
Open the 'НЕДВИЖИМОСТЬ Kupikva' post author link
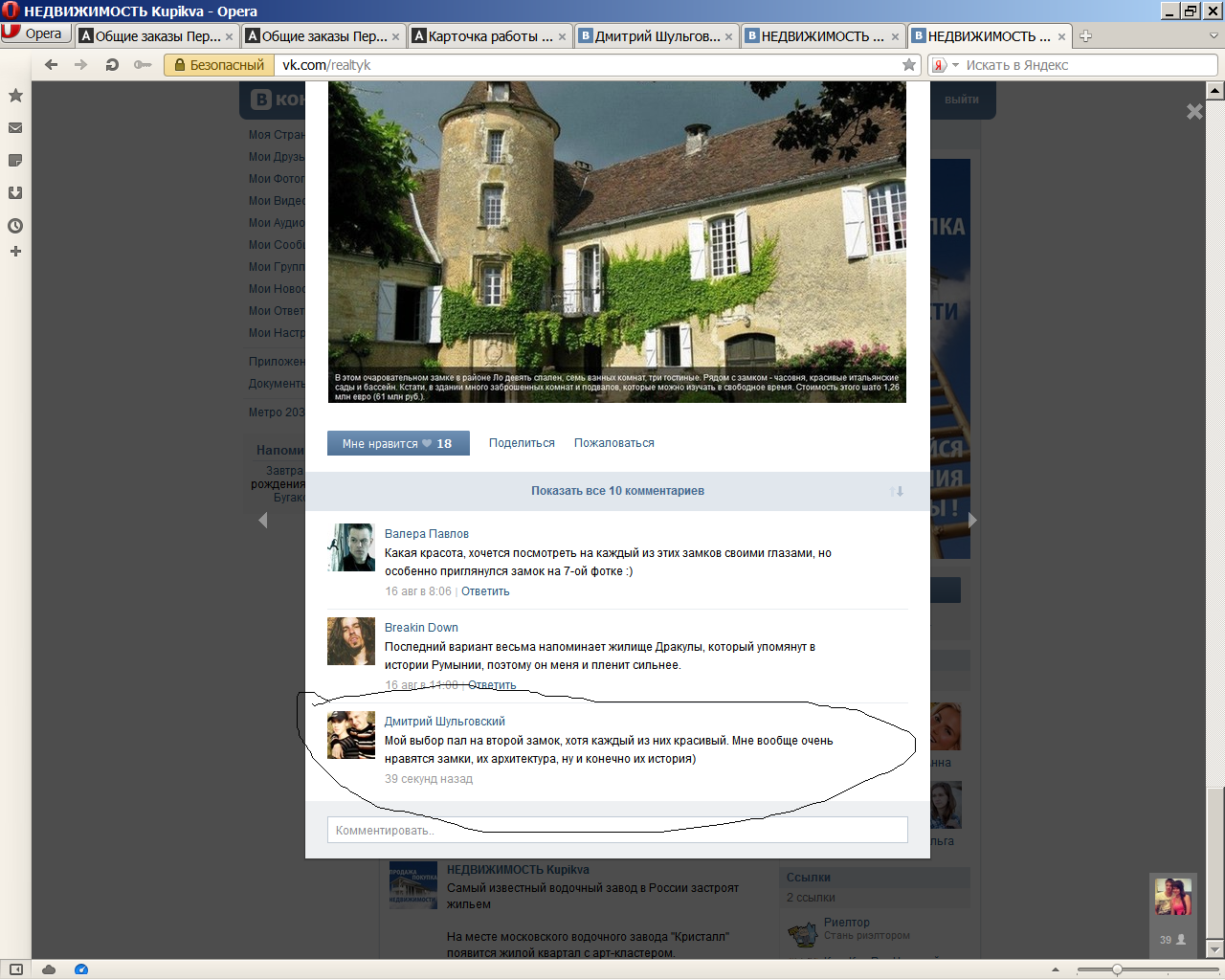pos(518,870)
